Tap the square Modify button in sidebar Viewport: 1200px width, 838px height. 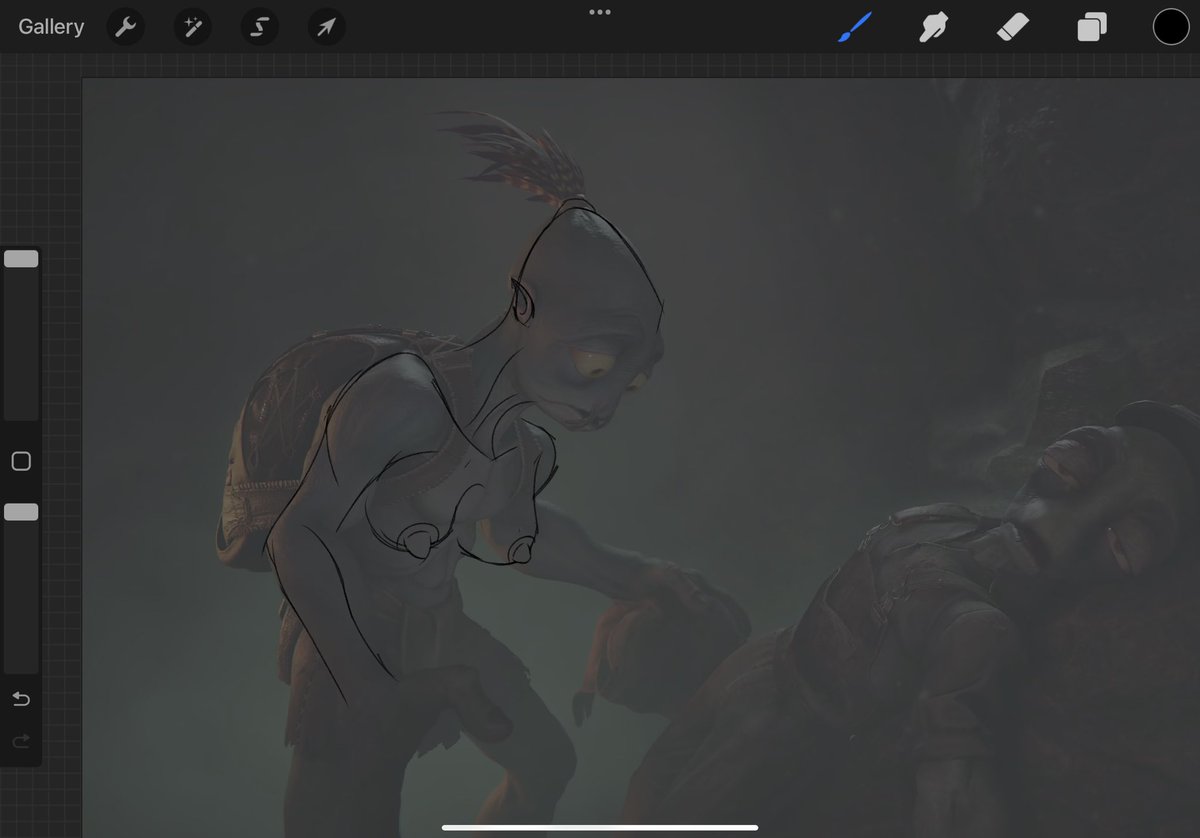point(21,461)
